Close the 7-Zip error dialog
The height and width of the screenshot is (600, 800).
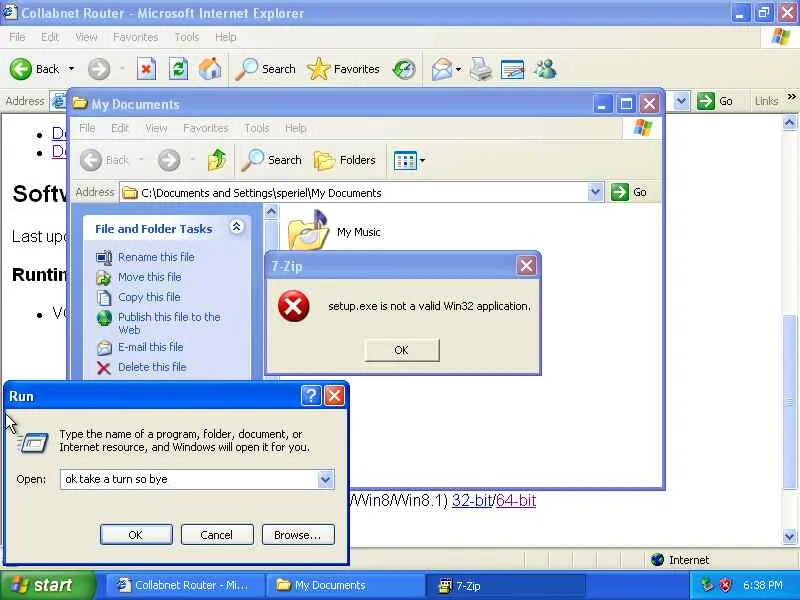527,265
